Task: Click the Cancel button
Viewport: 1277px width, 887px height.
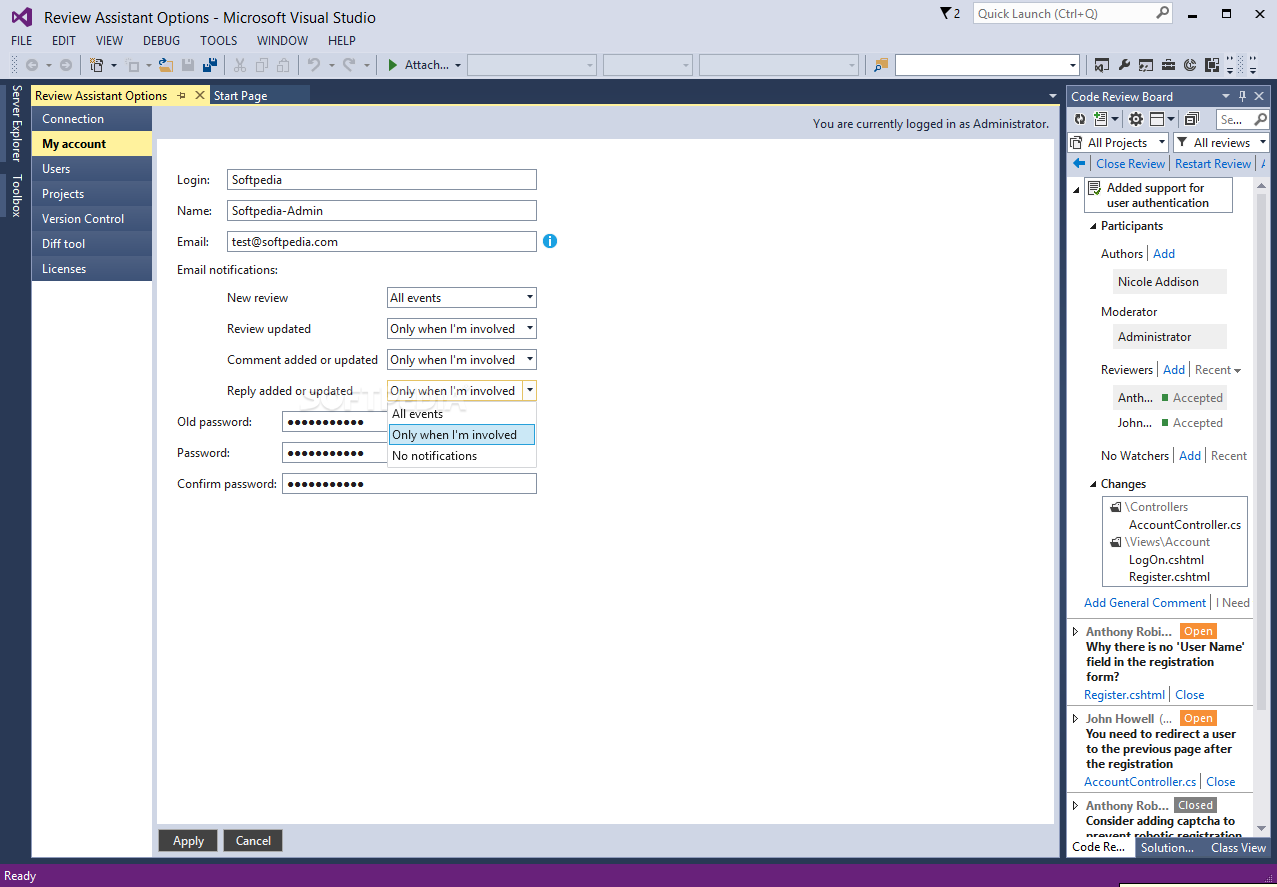Action: click(x=253, y=841)
